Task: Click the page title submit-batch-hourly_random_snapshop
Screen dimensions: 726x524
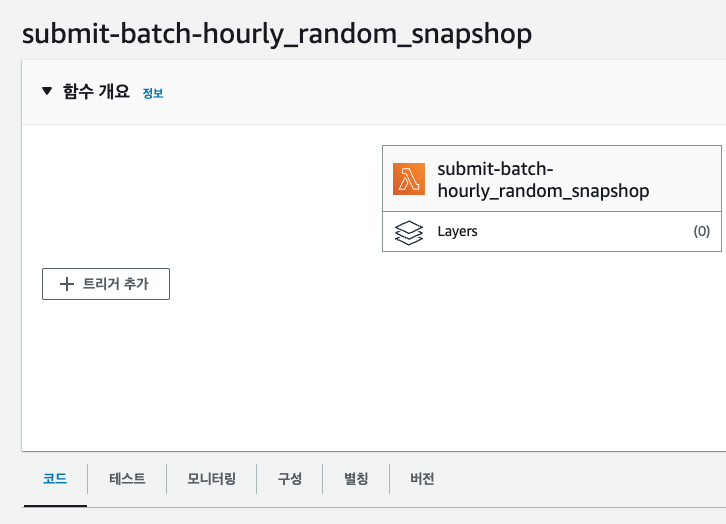Action: tap(276, 33)
